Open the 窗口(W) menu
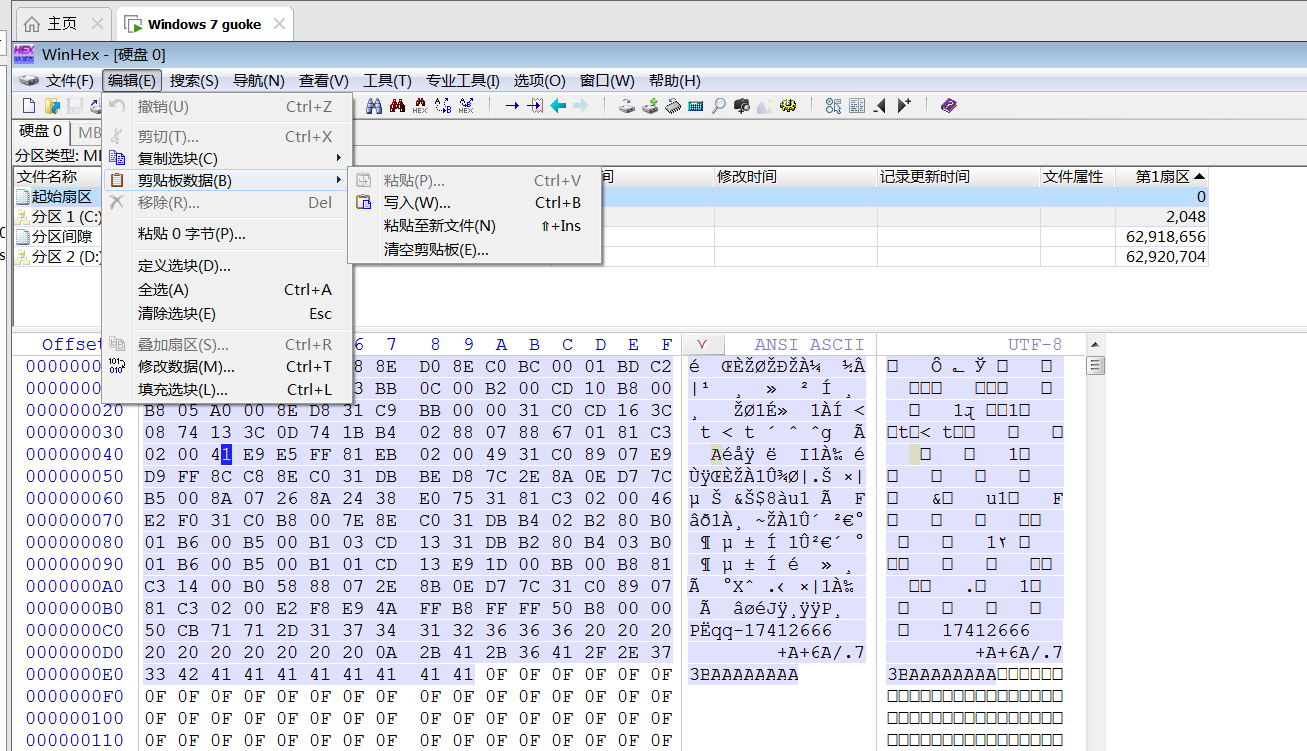1307x751 pixels. click(x=607, y=81)
